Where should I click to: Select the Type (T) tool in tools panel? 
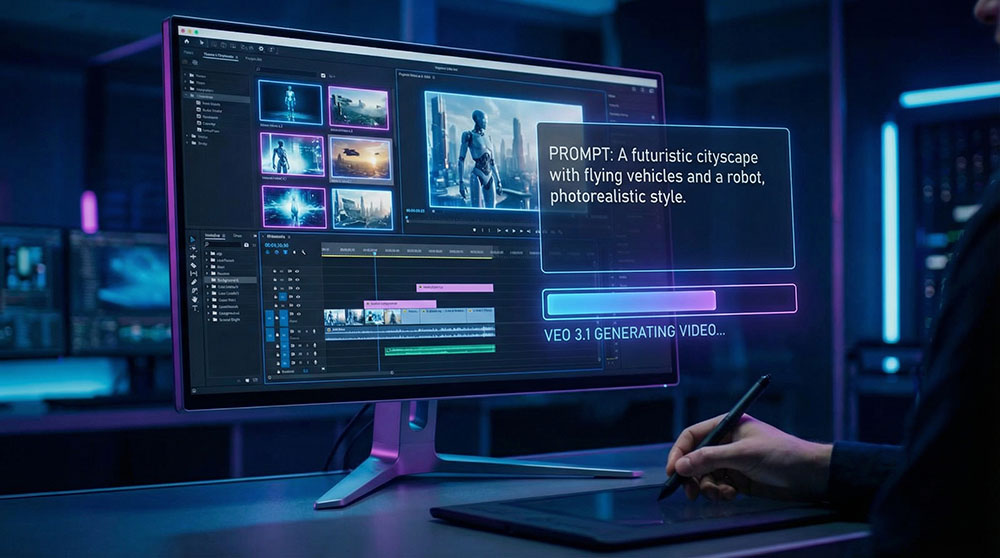(x=195, y=308)
